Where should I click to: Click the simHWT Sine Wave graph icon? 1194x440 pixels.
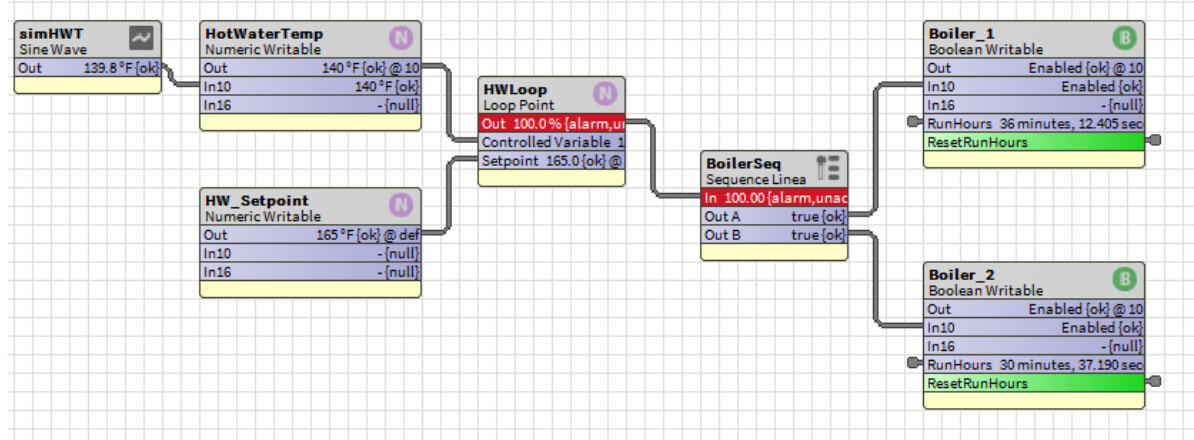click(x=141, y=38)
